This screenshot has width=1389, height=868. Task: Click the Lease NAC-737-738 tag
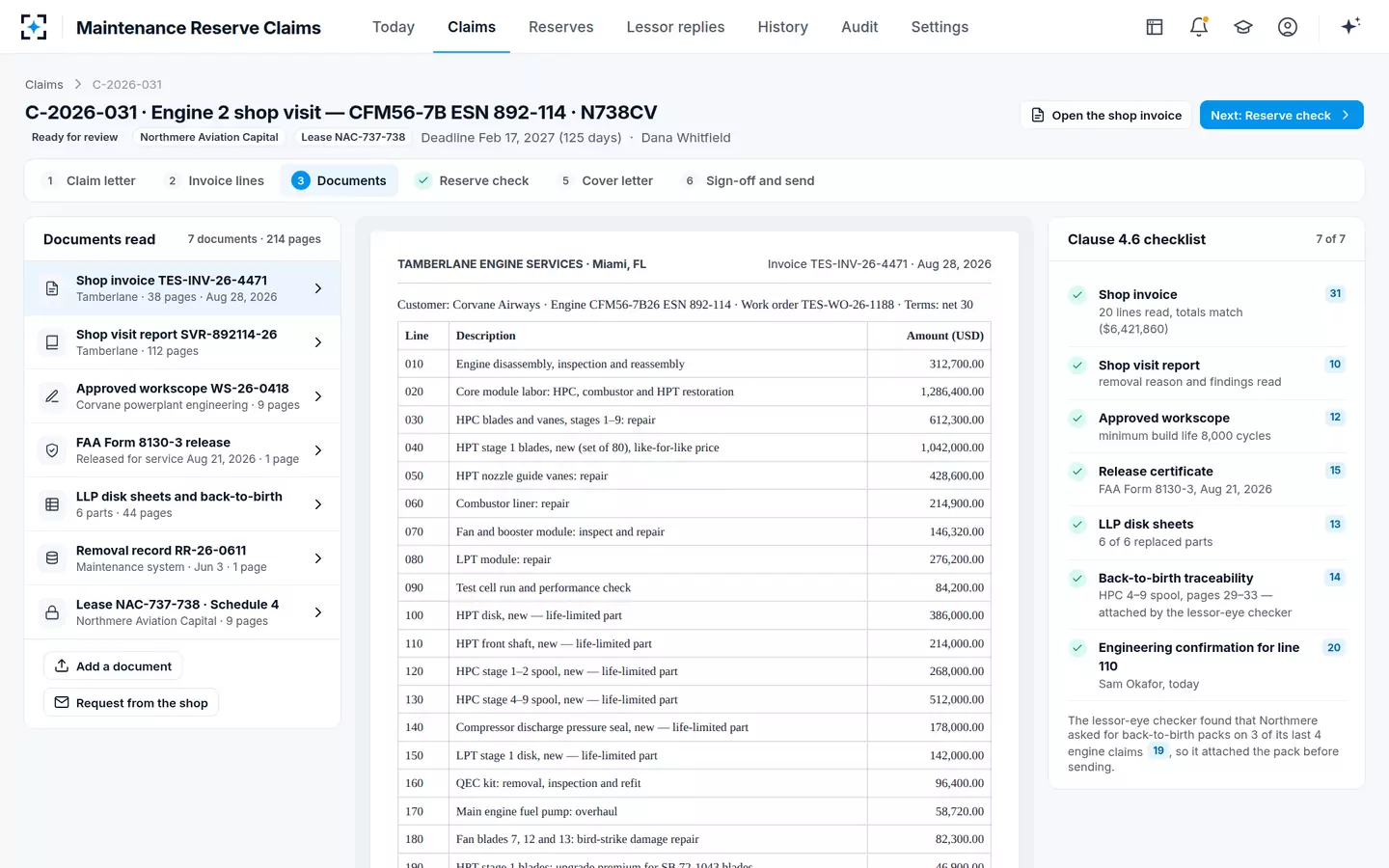[x=353, y=137]
